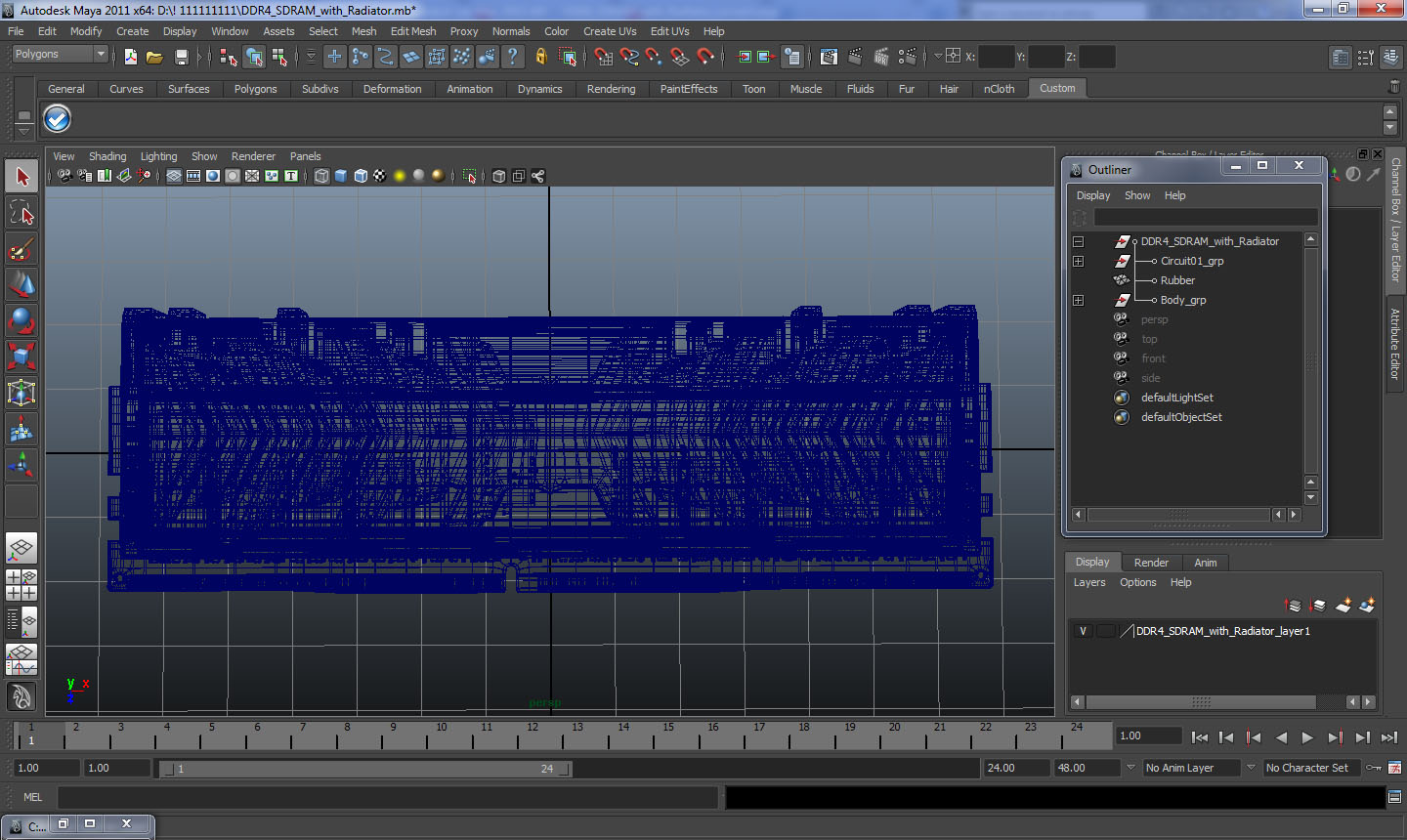This screenshot has height=840, width=1407.
Task: Click Select by component type icon
Action: [x=279, y=57]
